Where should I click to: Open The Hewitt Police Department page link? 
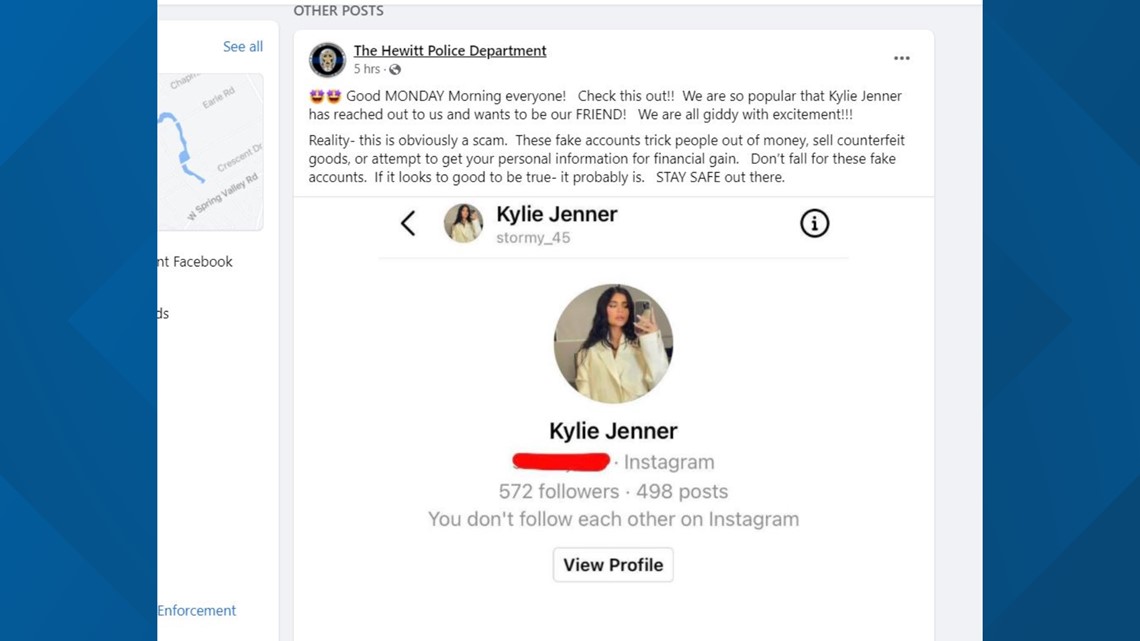point(450,50)
